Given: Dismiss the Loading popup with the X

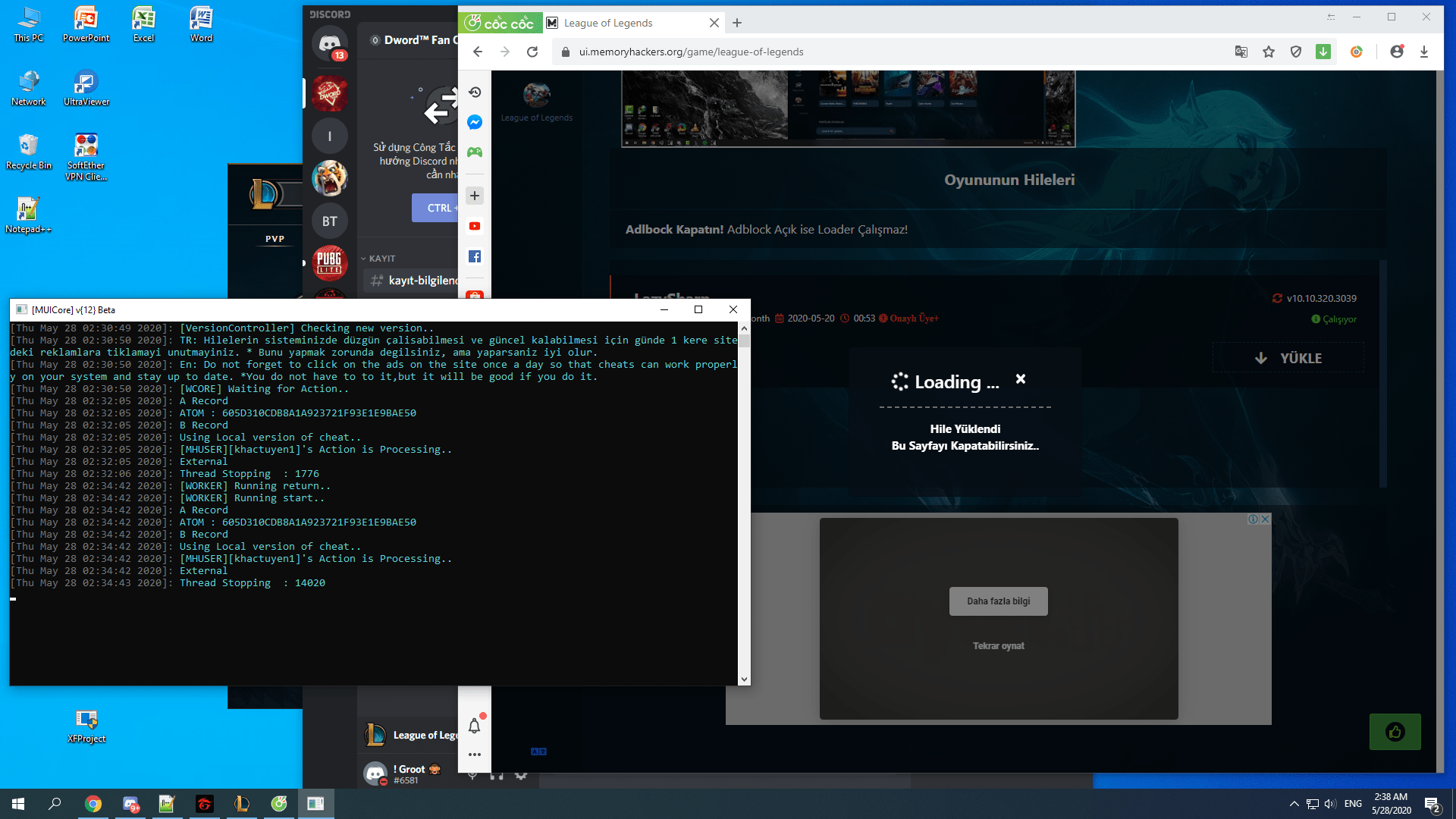Looking at the screenshot, I should pyautogui.click(x=1021, y=379).
